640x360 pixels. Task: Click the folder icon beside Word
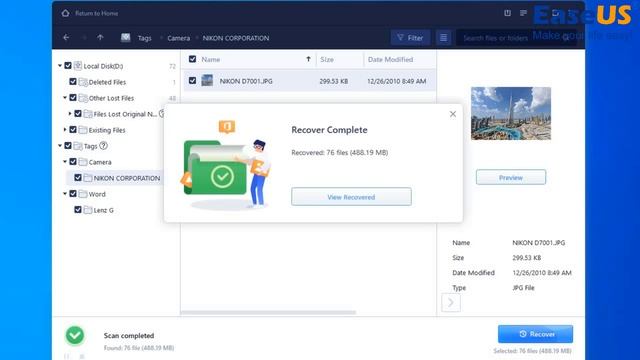(x=83, y=193)
